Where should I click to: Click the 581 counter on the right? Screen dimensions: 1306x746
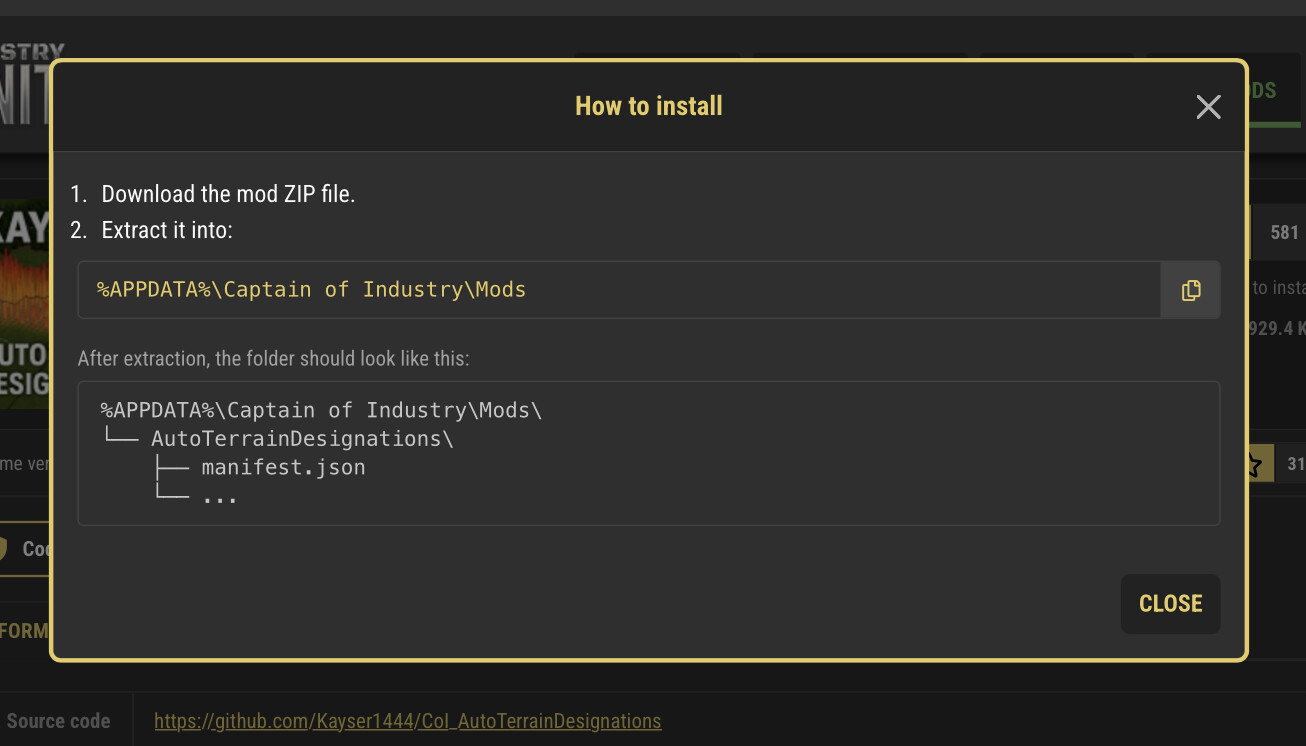pyautogui.click(x=1284, y=232)
